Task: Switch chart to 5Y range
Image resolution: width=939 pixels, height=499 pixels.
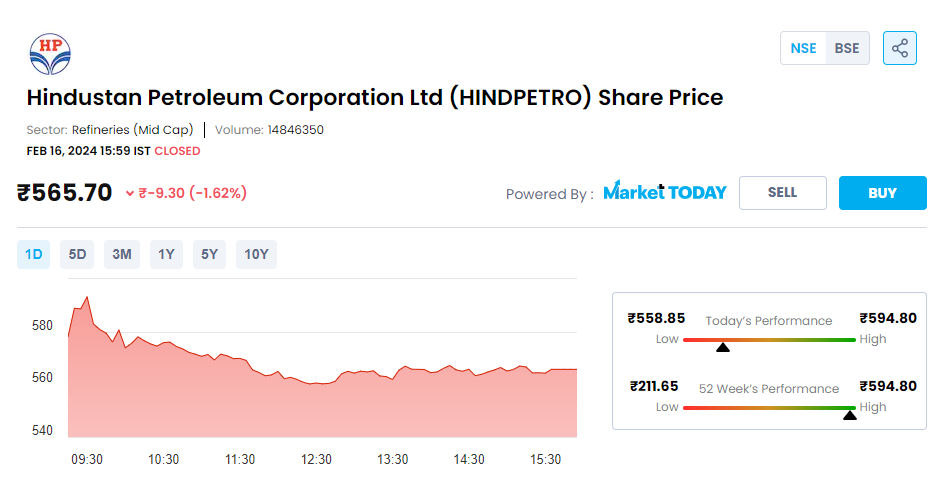Action: (x=209, y=254)
